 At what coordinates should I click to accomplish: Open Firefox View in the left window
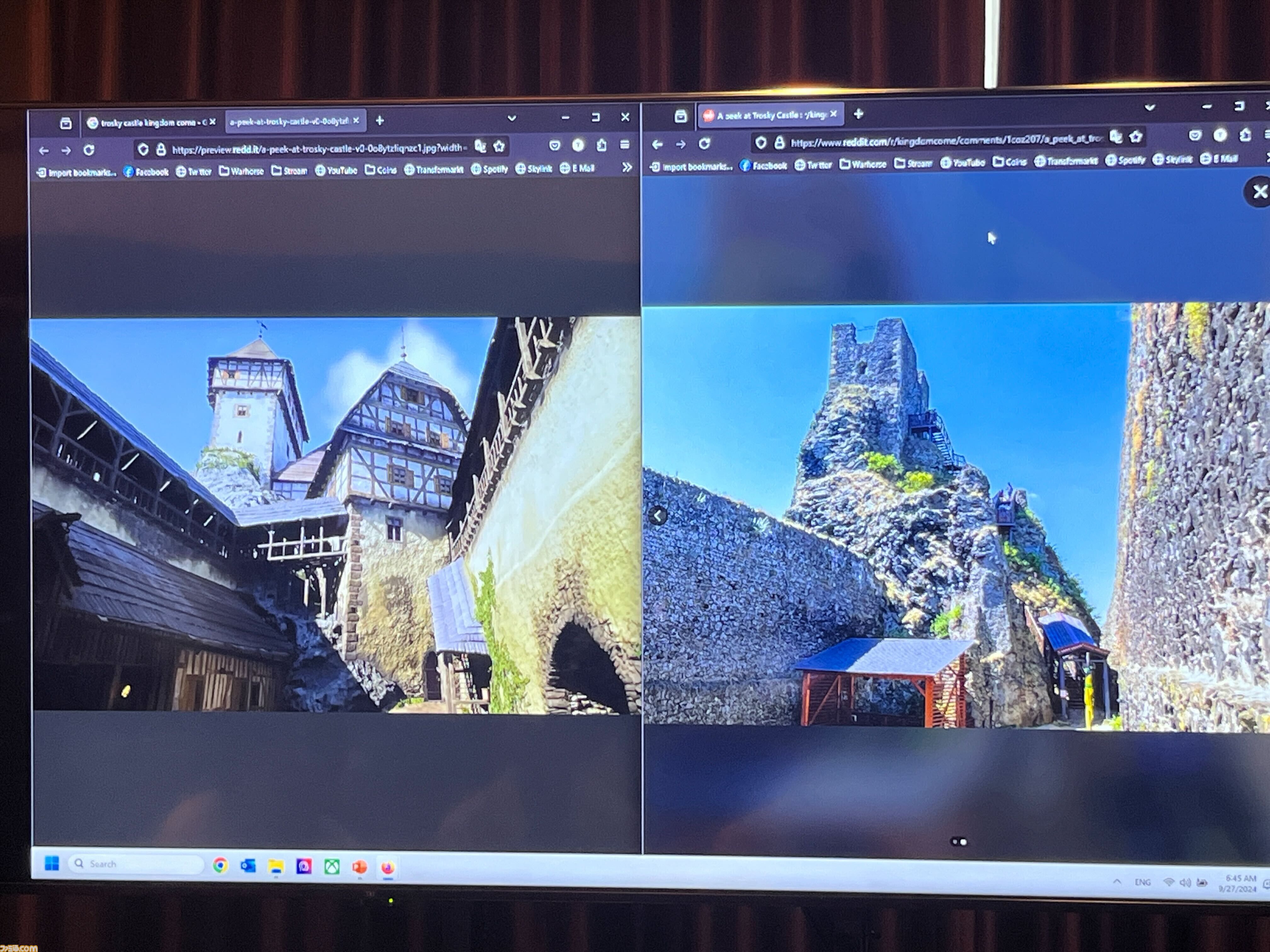(x=66, y=123)
